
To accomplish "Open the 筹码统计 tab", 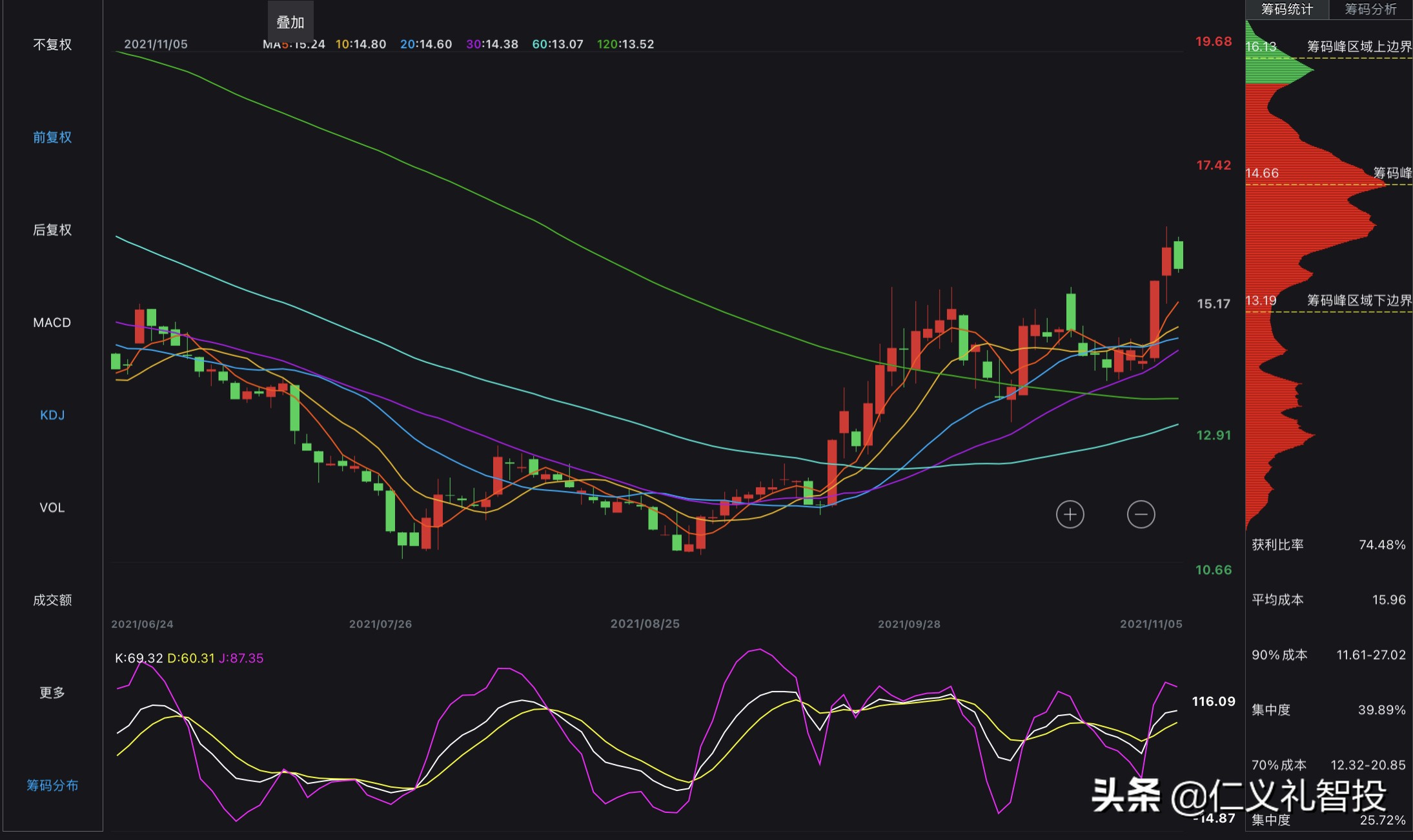I will (1286, 9).
